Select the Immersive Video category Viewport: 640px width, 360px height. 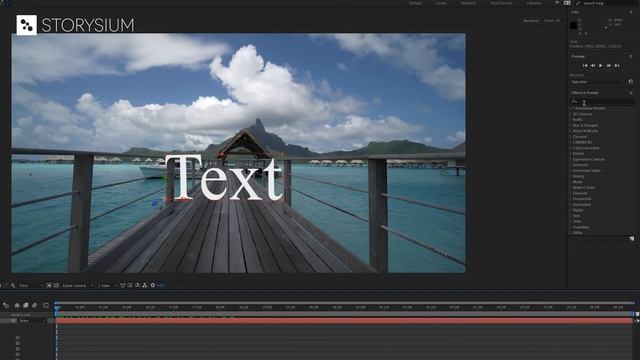587,171
